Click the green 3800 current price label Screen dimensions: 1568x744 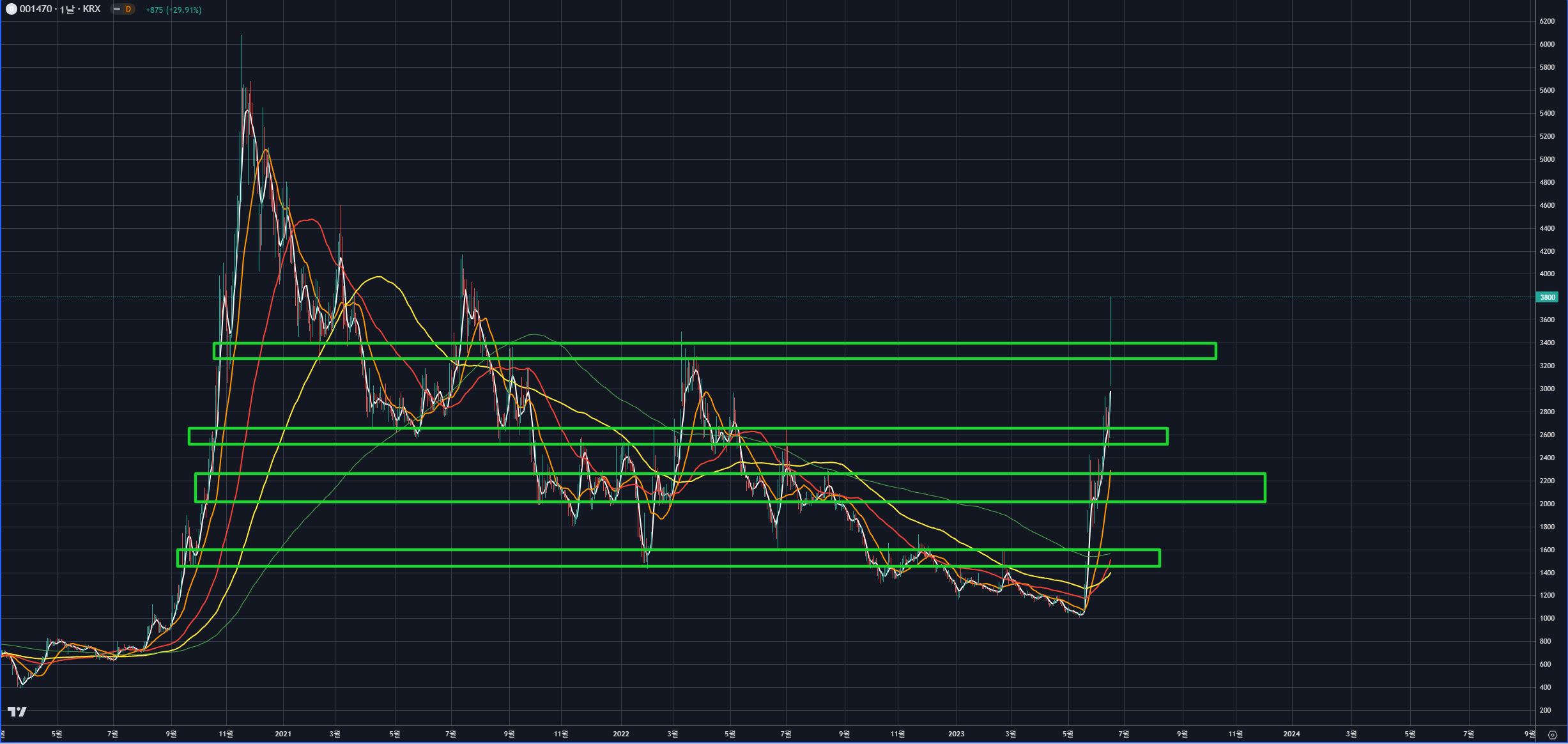(x=1547, y=297)
